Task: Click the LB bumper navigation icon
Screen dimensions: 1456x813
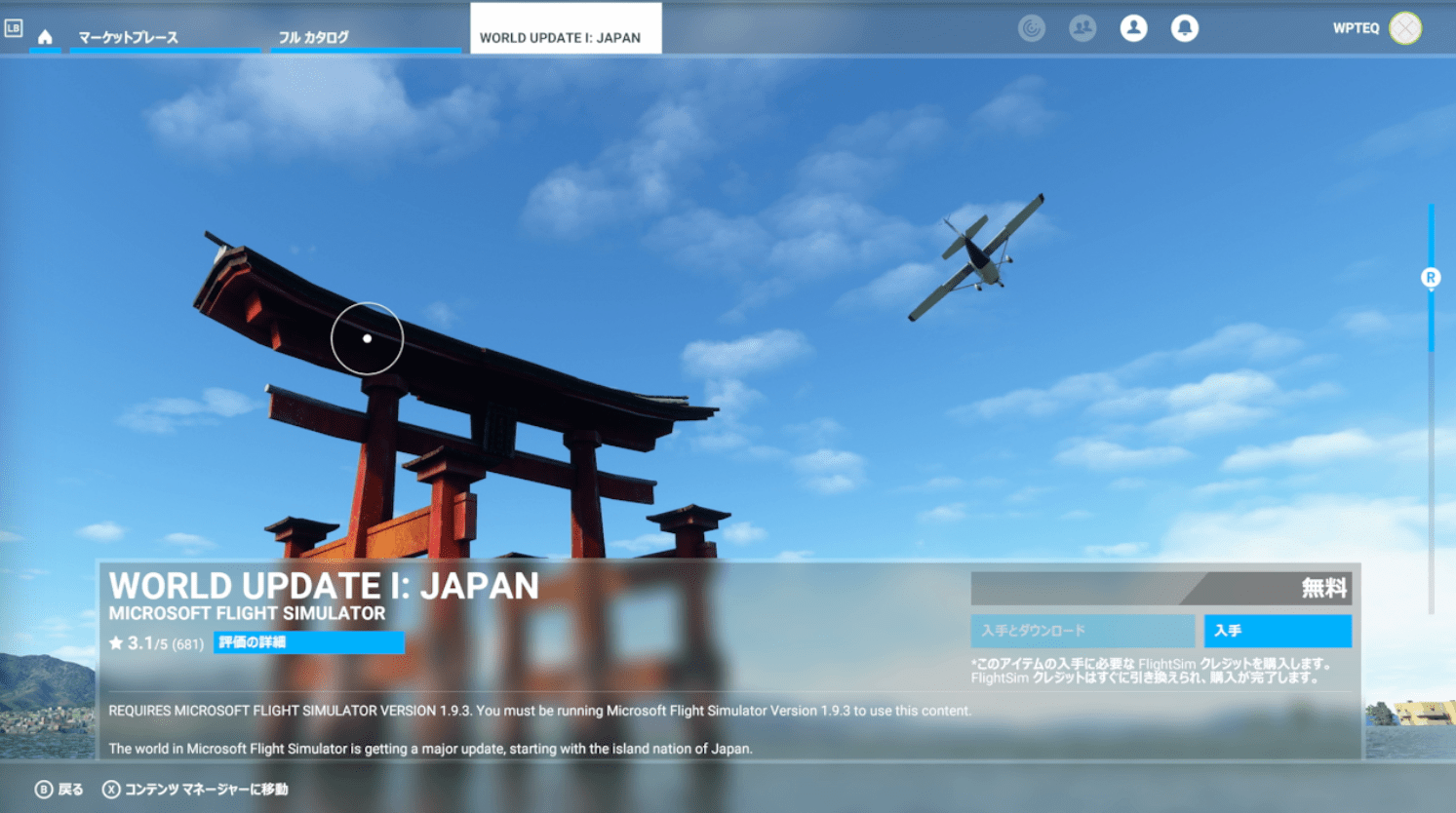Action: 13,28
